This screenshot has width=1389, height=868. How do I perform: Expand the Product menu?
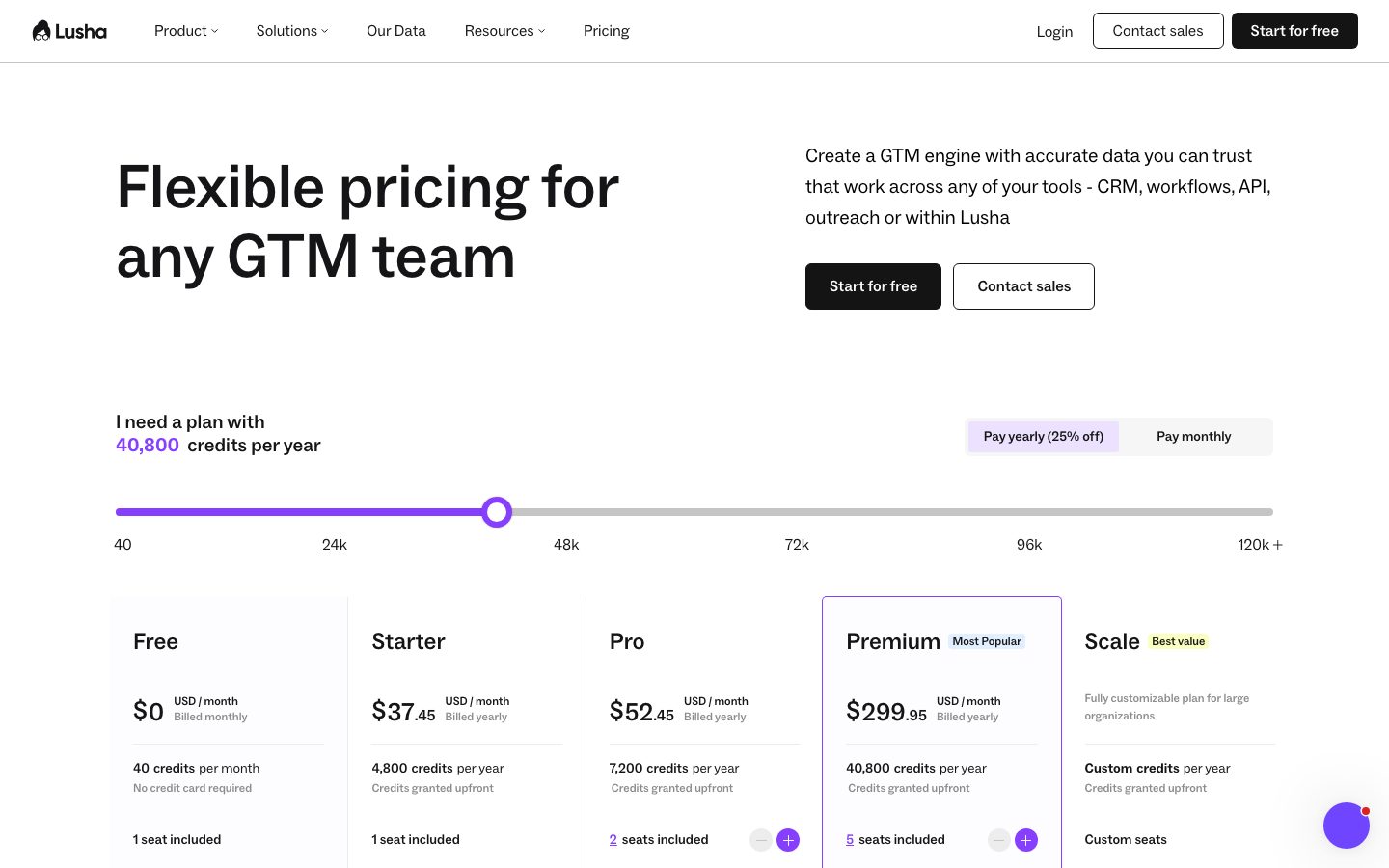coord(186,31)
